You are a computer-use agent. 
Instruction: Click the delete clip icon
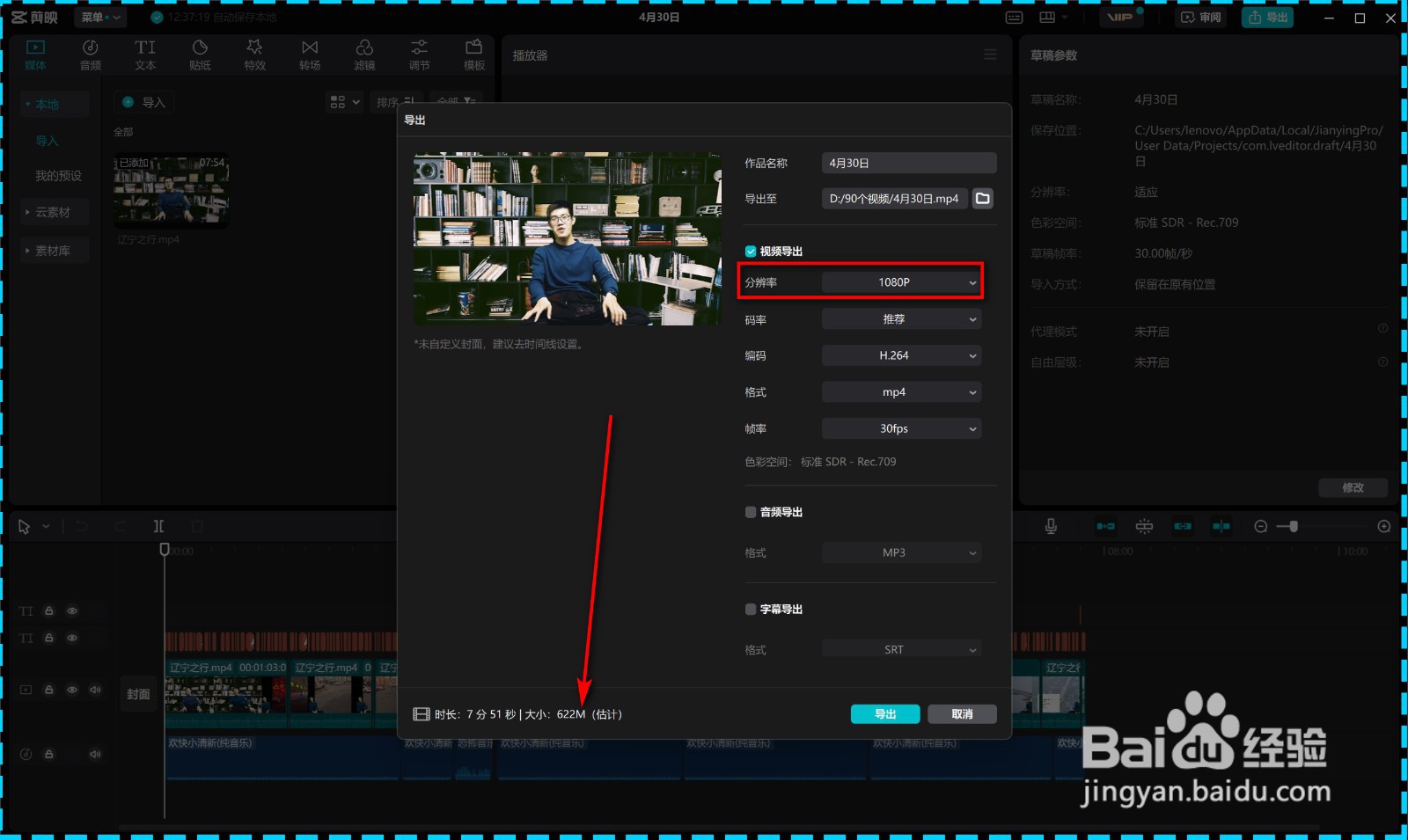click(197, 526)
